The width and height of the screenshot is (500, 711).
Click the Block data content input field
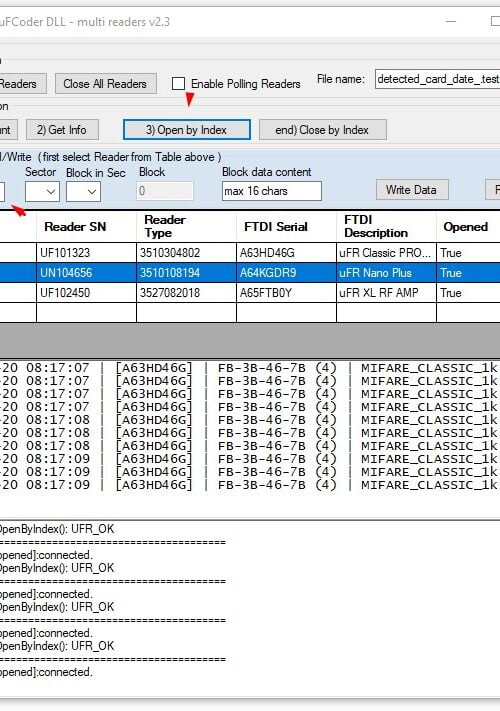click(x=272, y=191)
